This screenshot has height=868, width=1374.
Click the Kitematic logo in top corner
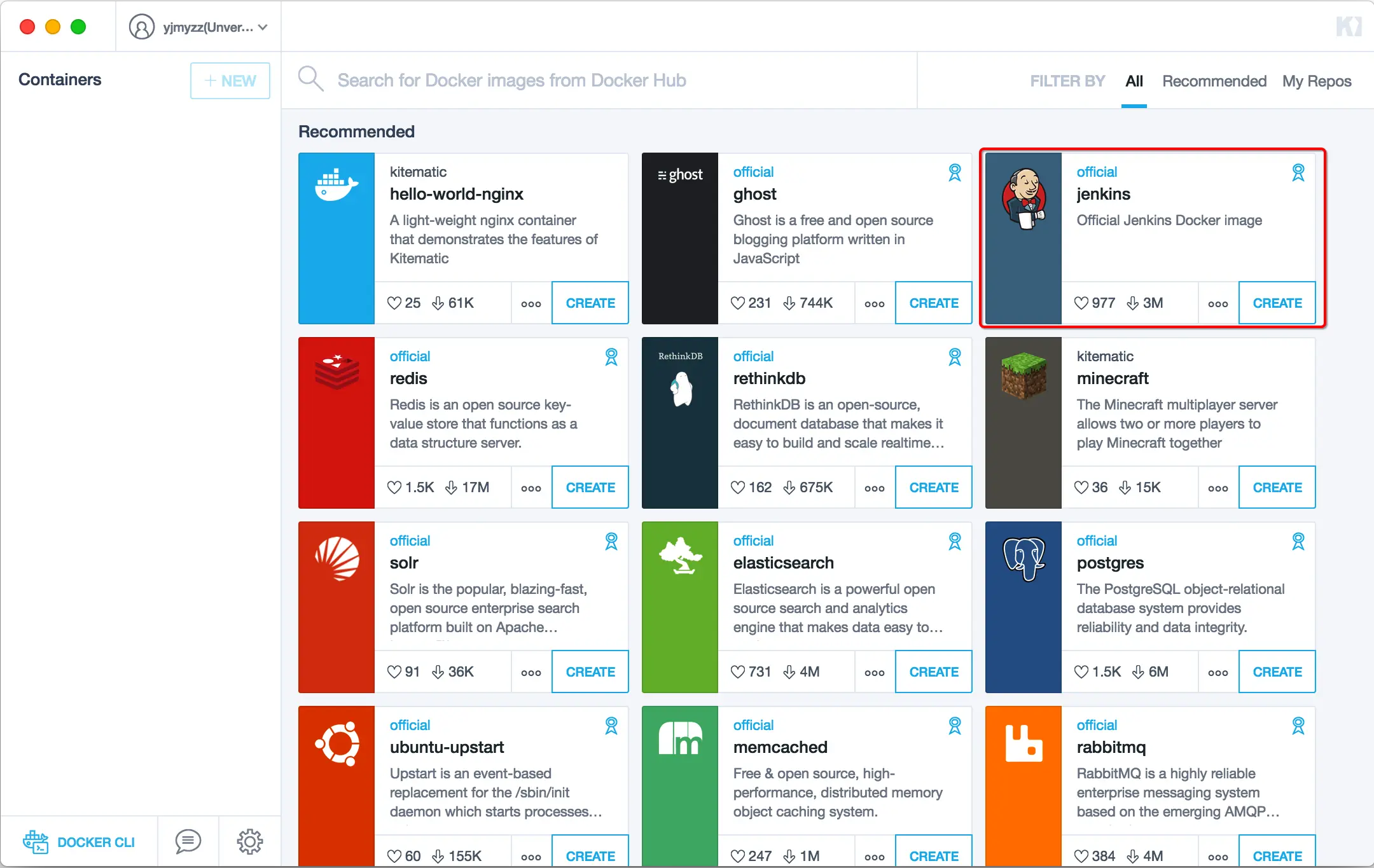(x=1349, y=27)
